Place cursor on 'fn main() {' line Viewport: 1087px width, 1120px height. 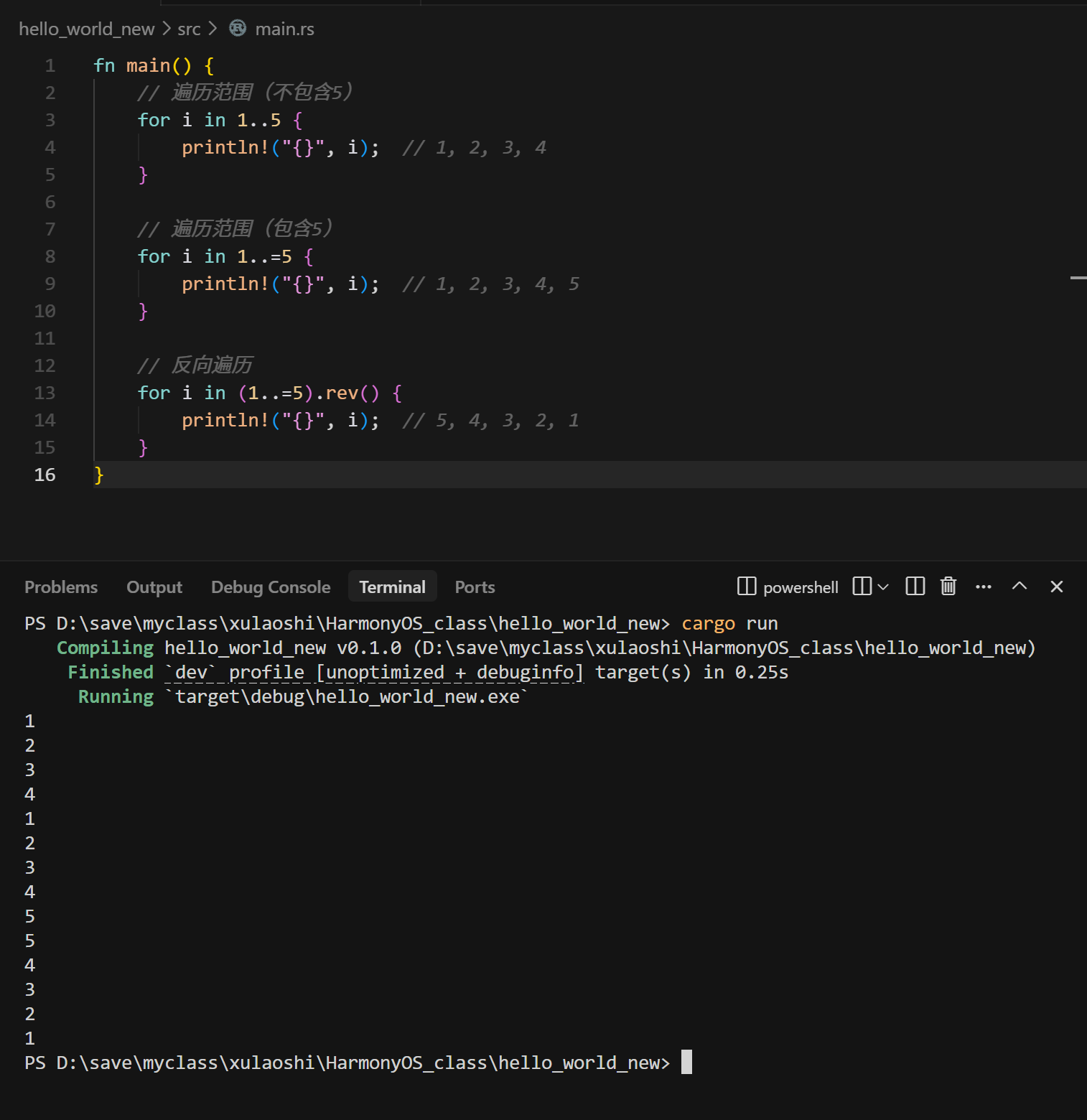154,65
